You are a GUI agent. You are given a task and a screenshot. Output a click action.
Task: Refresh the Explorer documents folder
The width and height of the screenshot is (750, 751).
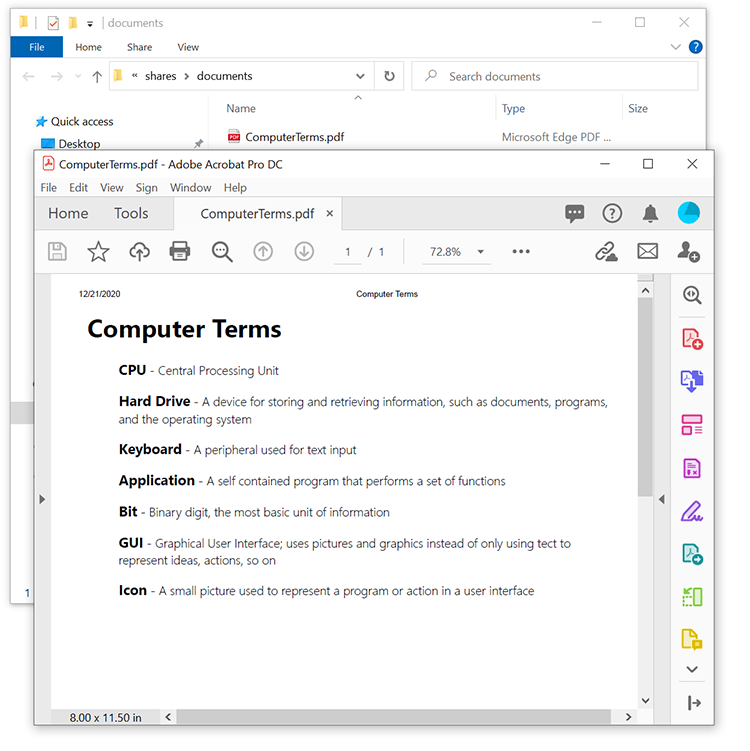click(x=389, y=76)
